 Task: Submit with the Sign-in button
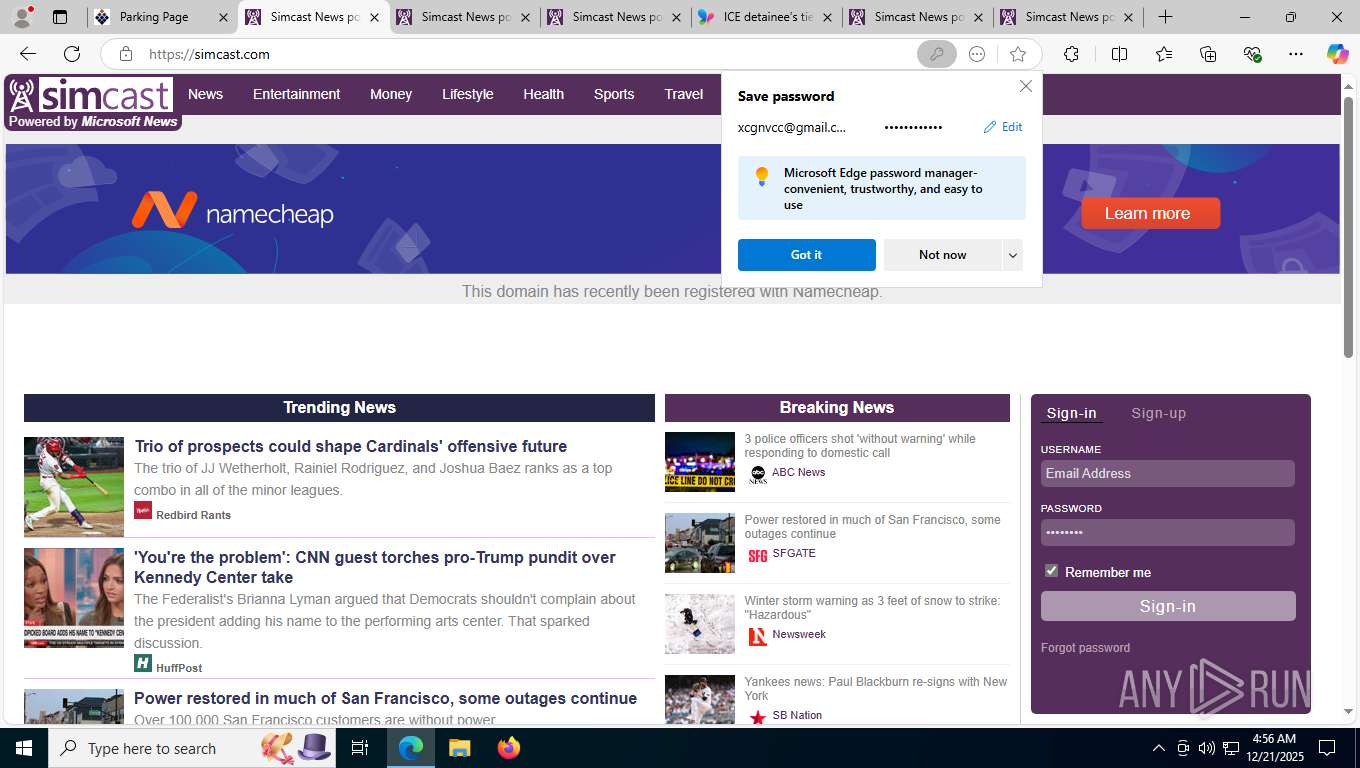[1167, 606]
